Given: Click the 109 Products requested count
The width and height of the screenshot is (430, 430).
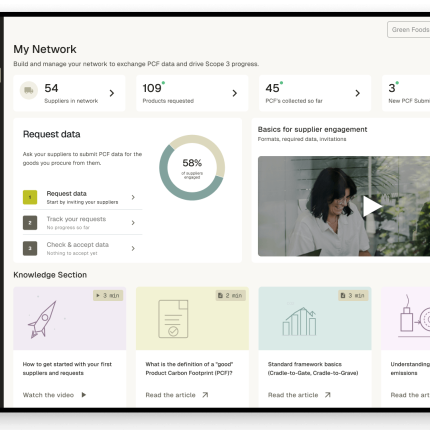Looking at the screenshot, I should 152,88.
